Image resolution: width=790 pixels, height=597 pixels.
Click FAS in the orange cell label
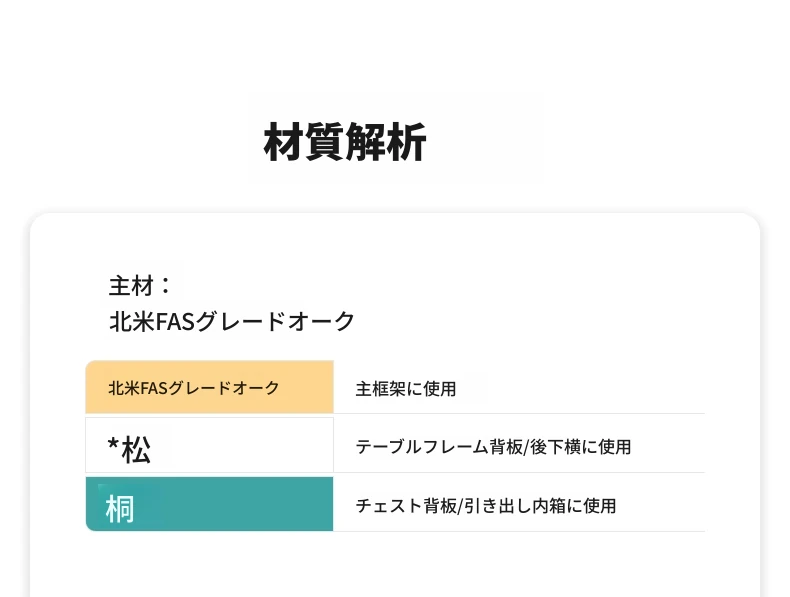[x=153, y=388]
